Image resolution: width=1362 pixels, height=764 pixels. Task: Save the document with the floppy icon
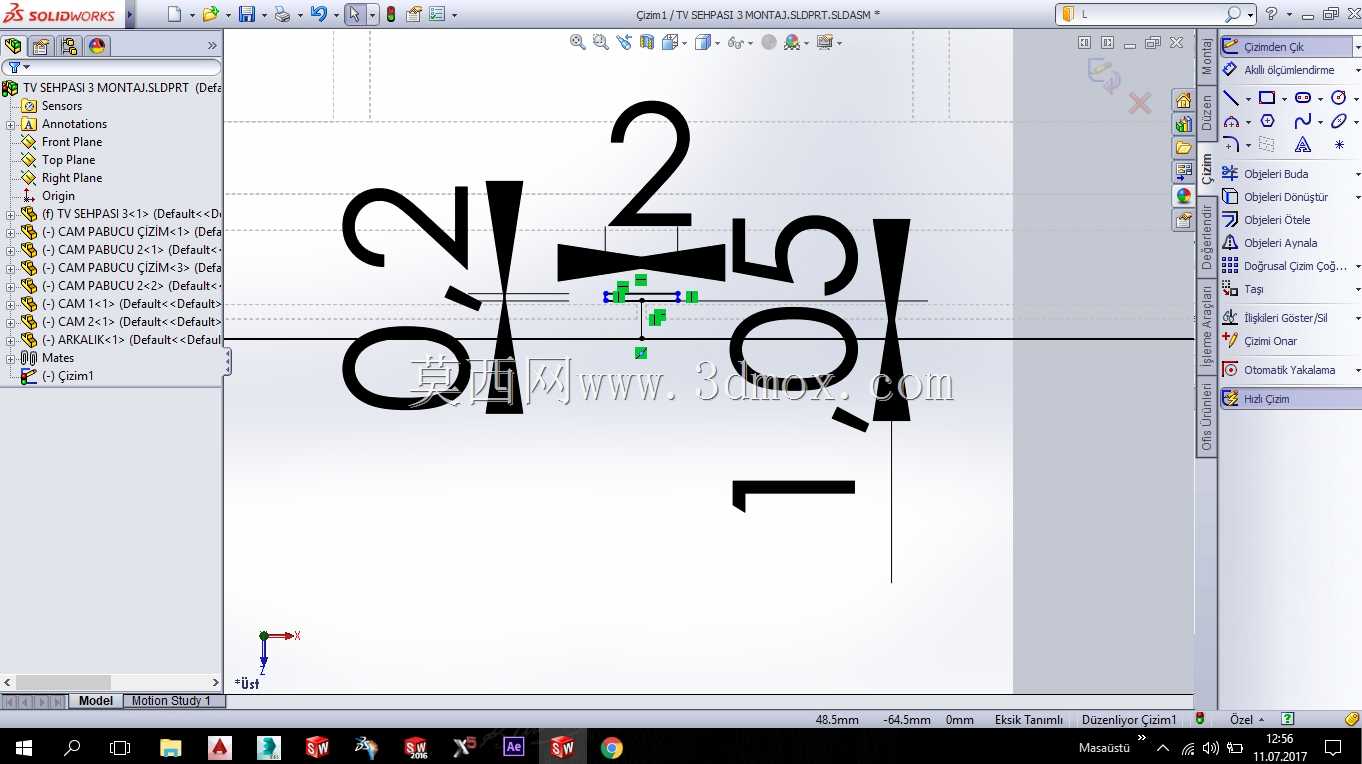(247, 14)
